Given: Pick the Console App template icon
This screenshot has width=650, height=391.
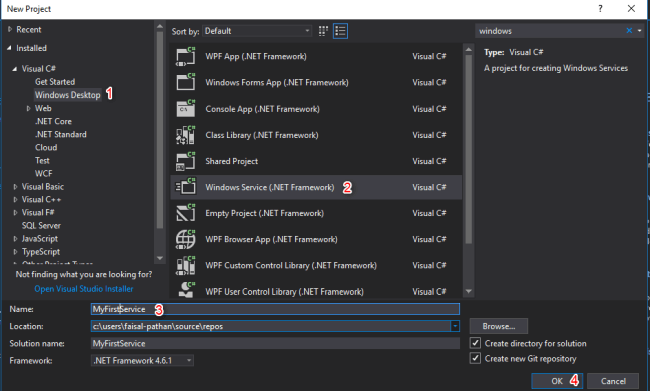Looking at the screenshot, I should (185, 109).
